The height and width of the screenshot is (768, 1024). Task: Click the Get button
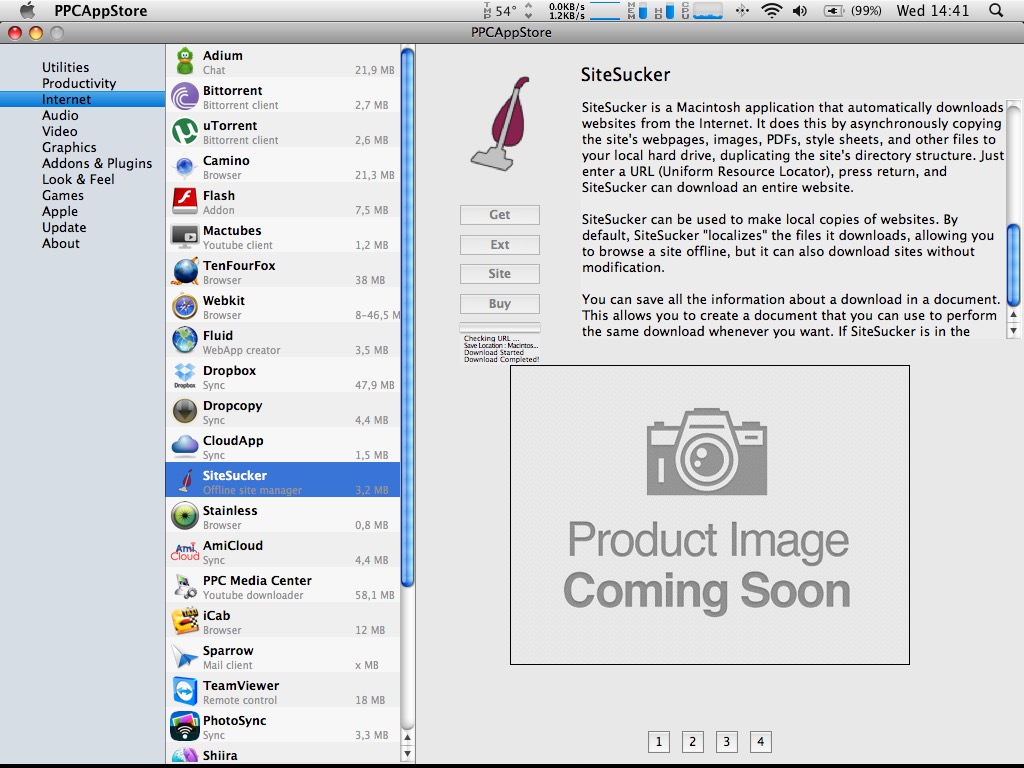click(x=500, y=215)
